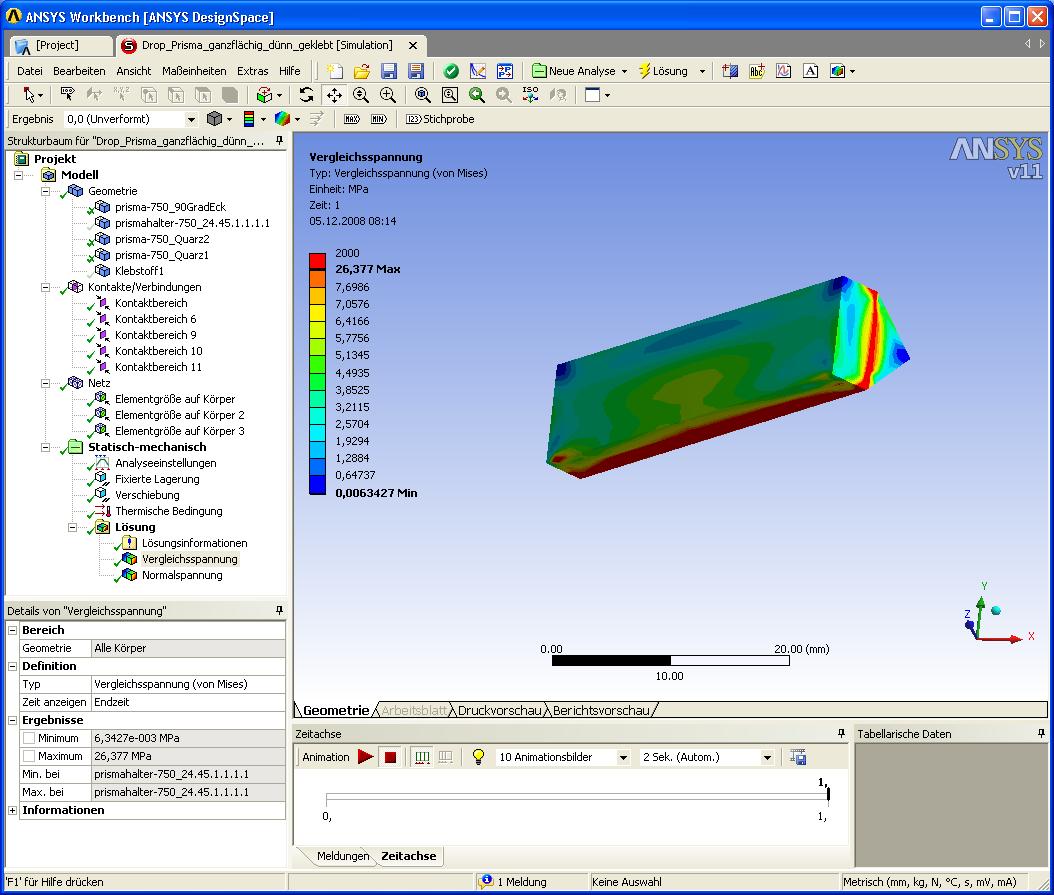This screenshot has width=1054, height=895.
Task: Pin the Zeitachse panel
Action: (842, 734)
